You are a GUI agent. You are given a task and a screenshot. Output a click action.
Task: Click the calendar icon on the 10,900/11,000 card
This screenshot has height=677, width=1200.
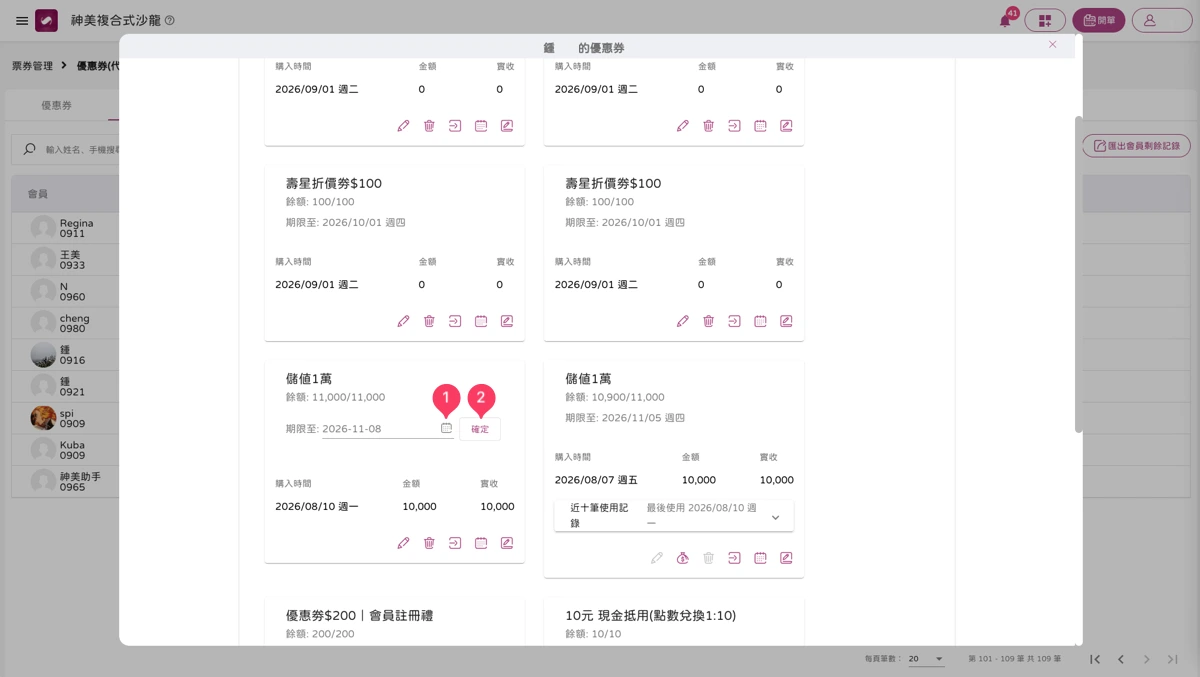coord(760,558)
